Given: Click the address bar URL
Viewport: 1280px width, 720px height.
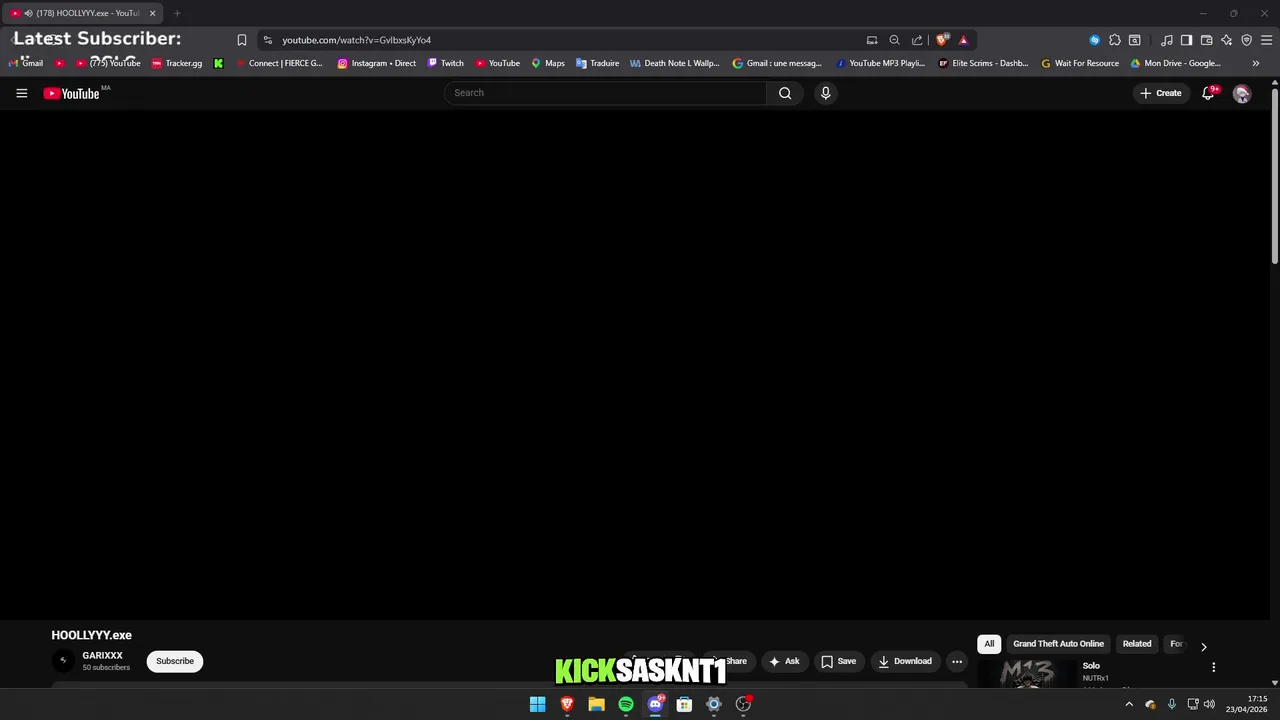Looking at the screenshot, I should pyautogui.click(x=356, y=40).
